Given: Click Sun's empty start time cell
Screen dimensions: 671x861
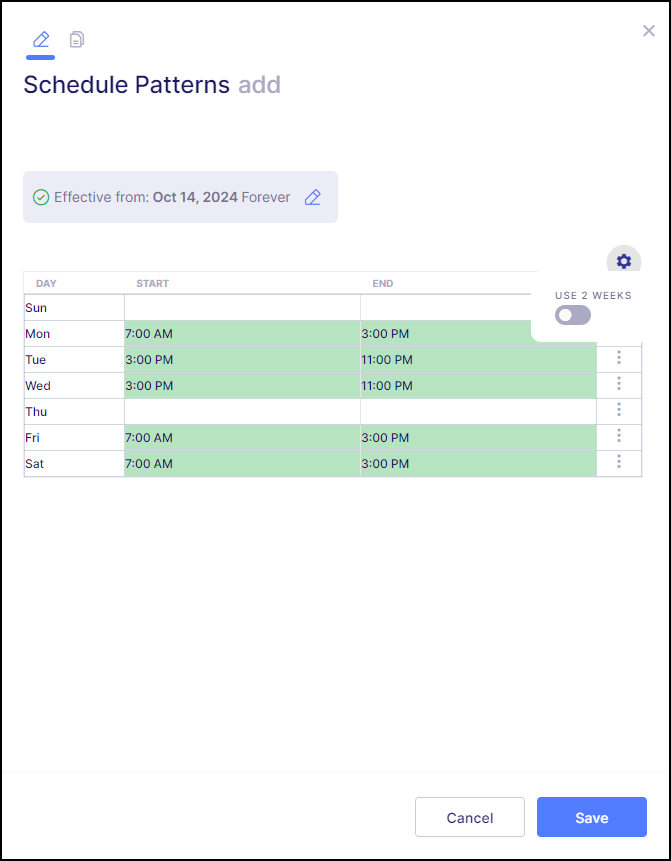Looking at the screenshot, I should 240,307.
